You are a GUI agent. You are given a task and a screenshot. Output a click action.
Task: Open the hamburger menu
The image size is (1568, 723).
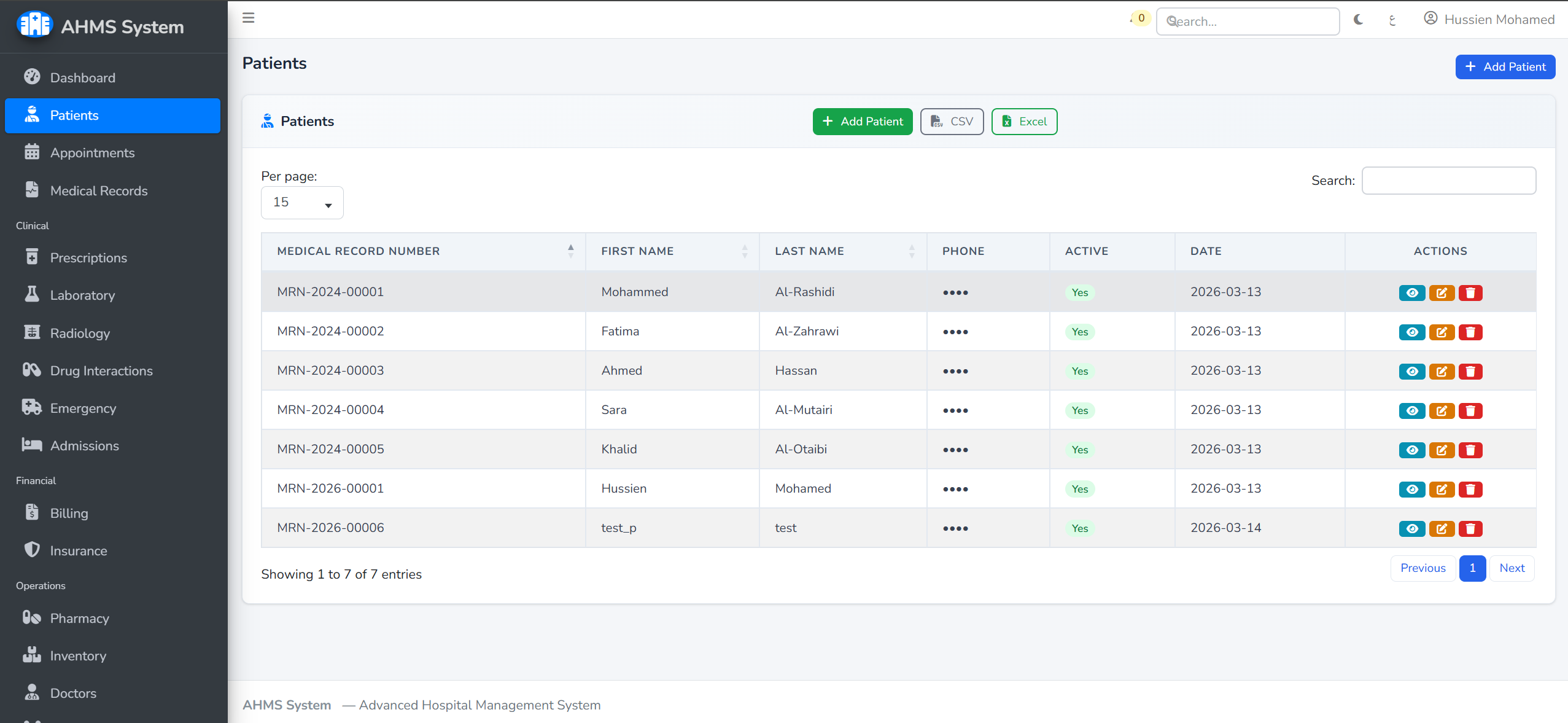(x=249, y=18)
